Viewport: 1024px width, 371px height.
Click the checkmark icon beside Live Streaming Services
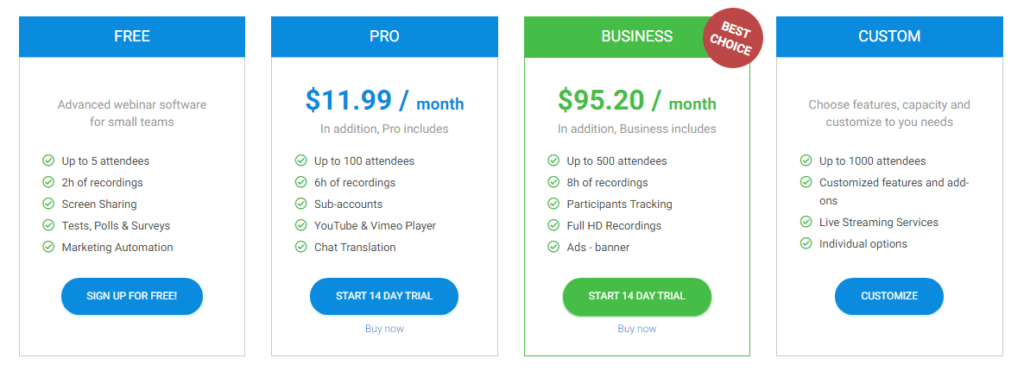[806, 221]
